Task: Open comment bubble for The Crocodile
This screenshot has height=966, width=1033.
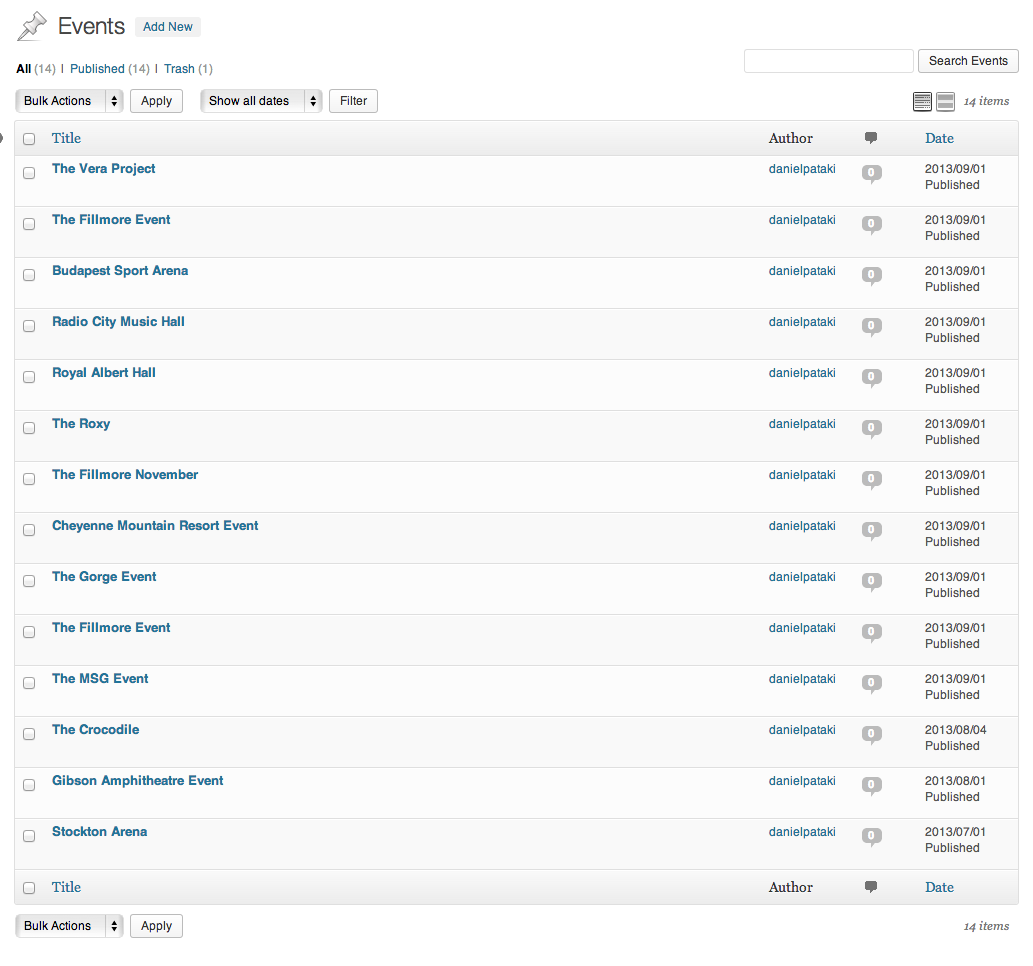Action: pos(872,734)
